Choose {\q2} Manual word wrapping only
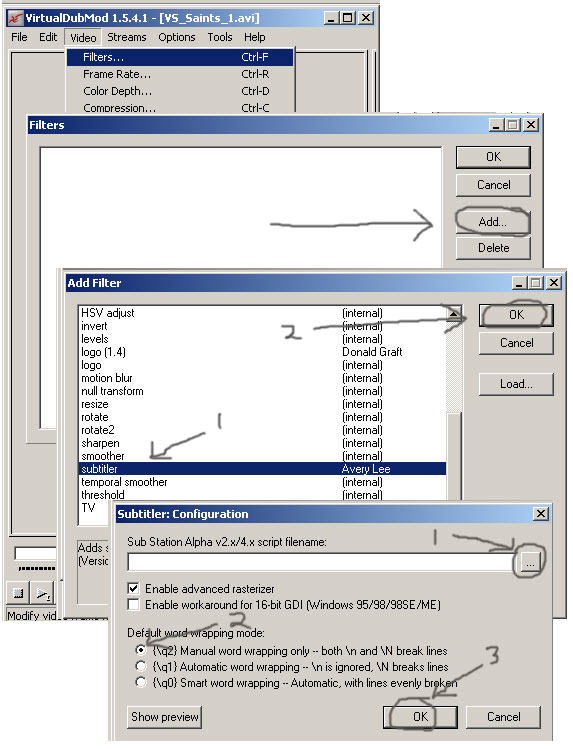This screenshot has width=573, height=749. pyautogui.click(x=140, y=650)
